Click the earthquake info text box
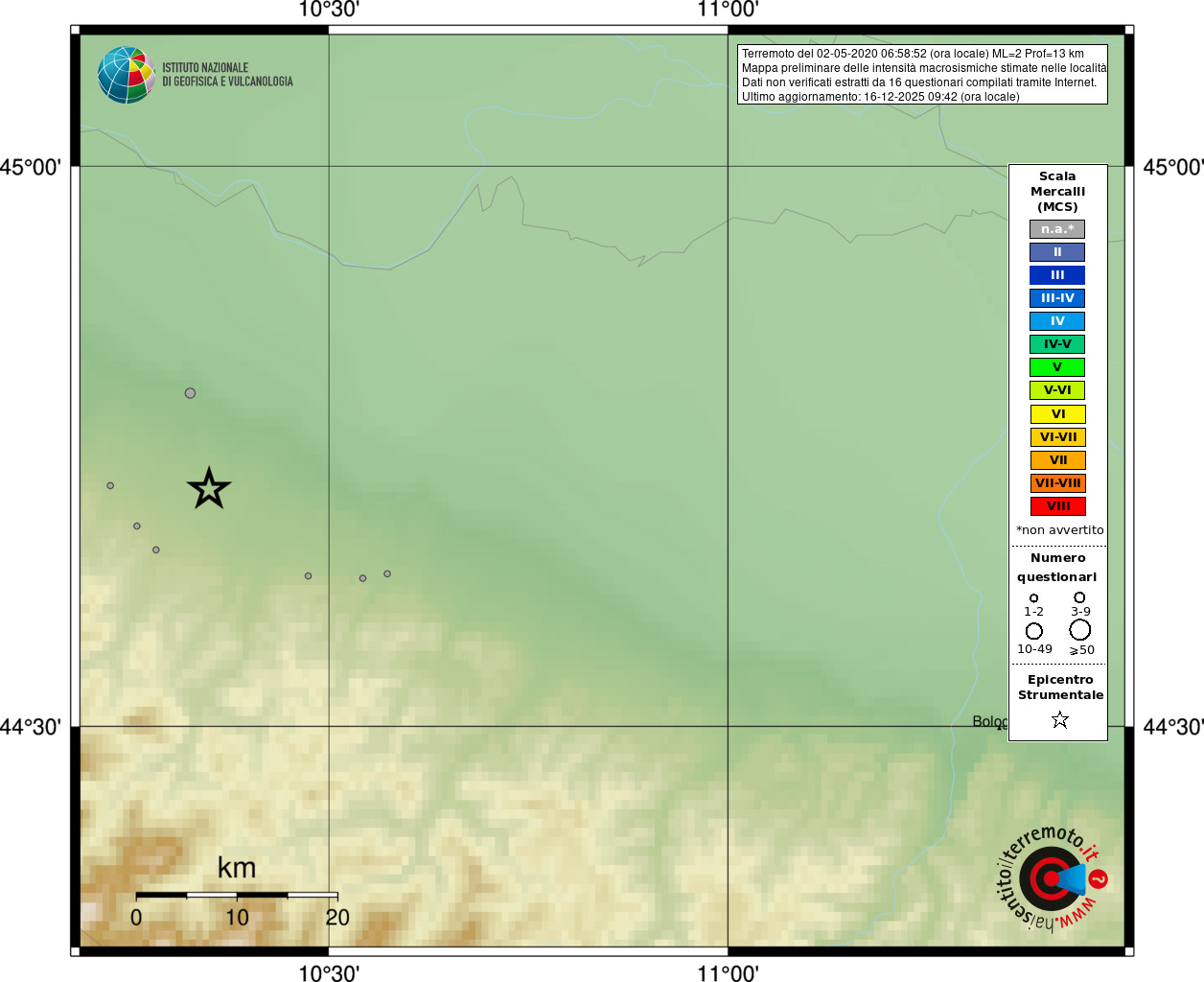 (x=922, y=75)
